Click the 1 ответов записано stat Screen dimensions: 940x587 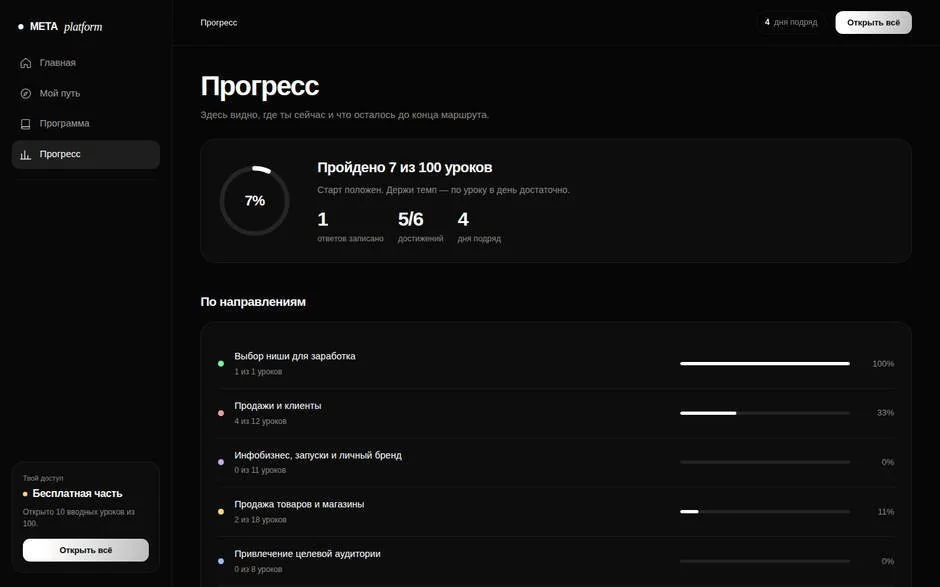(x=350, y=227)
